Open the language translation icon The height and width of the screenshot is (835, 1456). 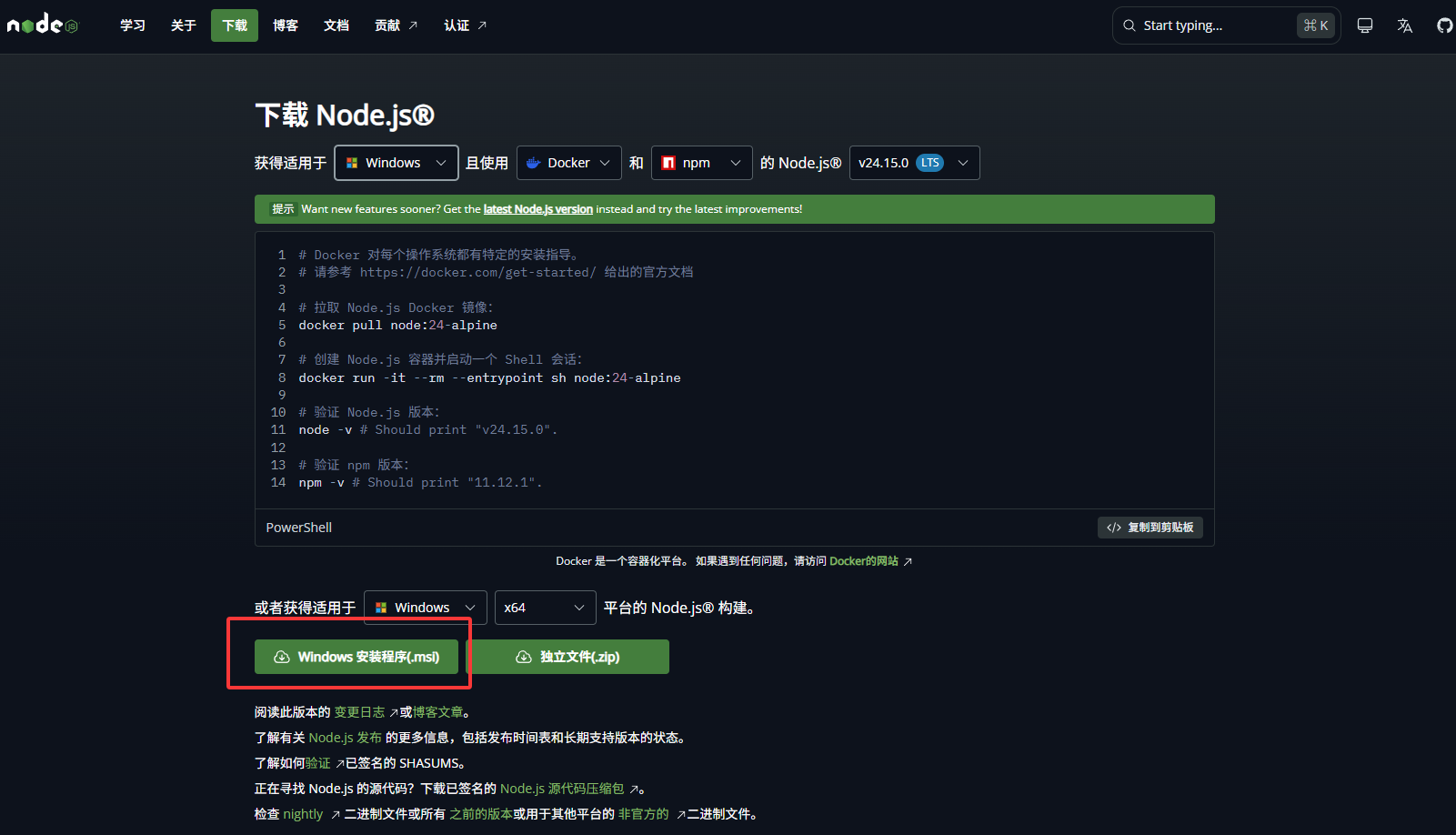1405,25
